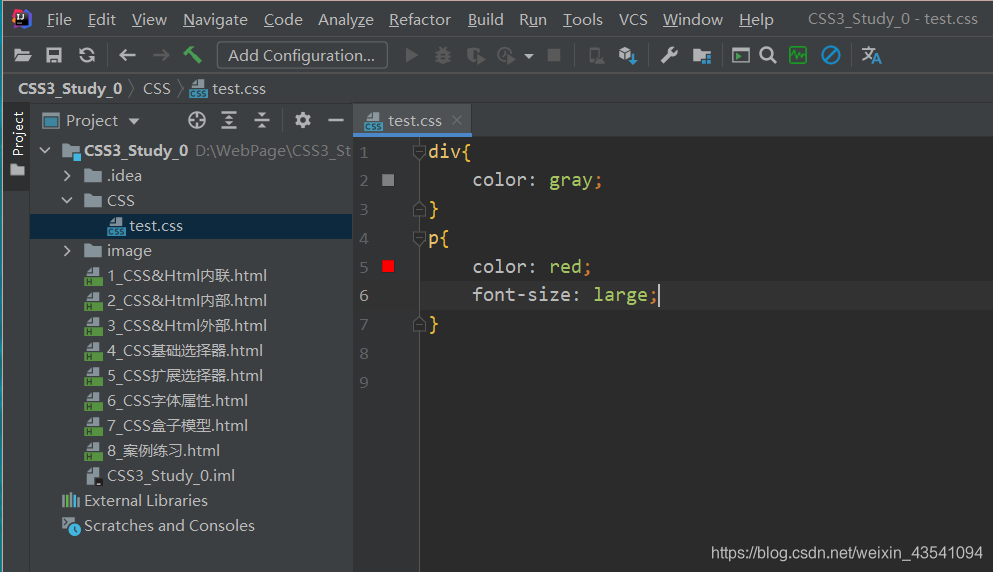Open the Navigate menu

coord(215,20)
